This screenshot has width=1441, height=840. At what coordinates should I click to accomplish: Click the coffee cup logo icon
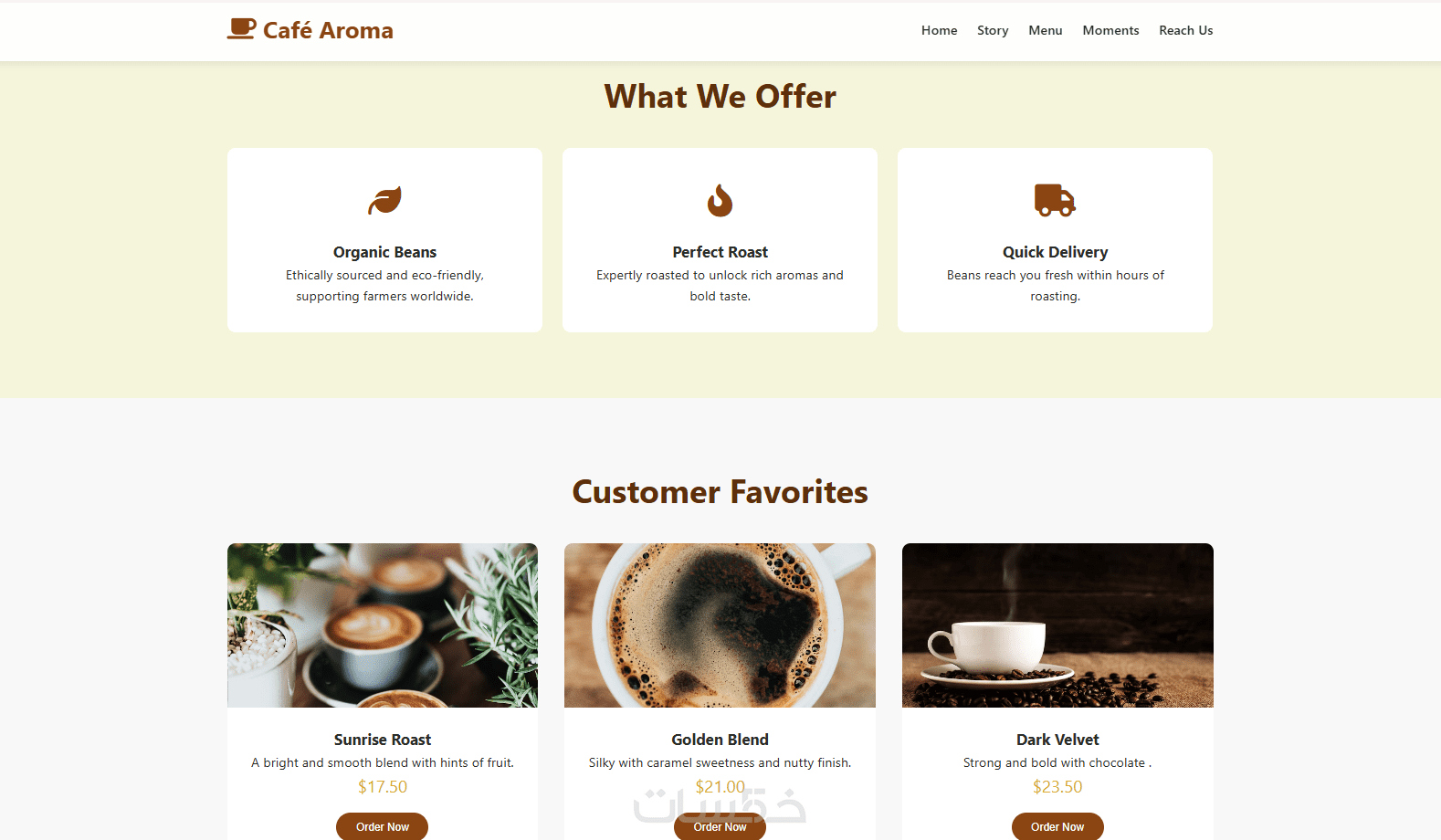coord(241,29)
